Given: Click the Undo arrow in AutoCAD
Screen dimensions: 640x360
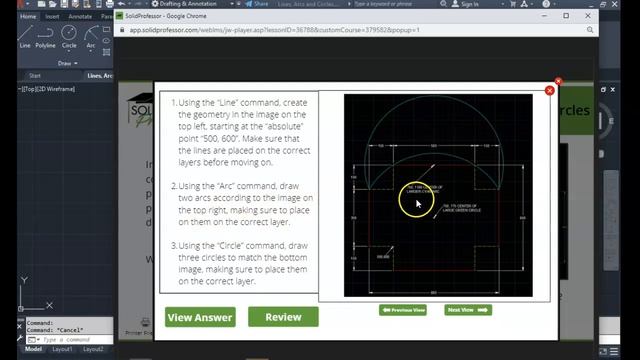Looking at the screenshot, I should pos(122,4).
